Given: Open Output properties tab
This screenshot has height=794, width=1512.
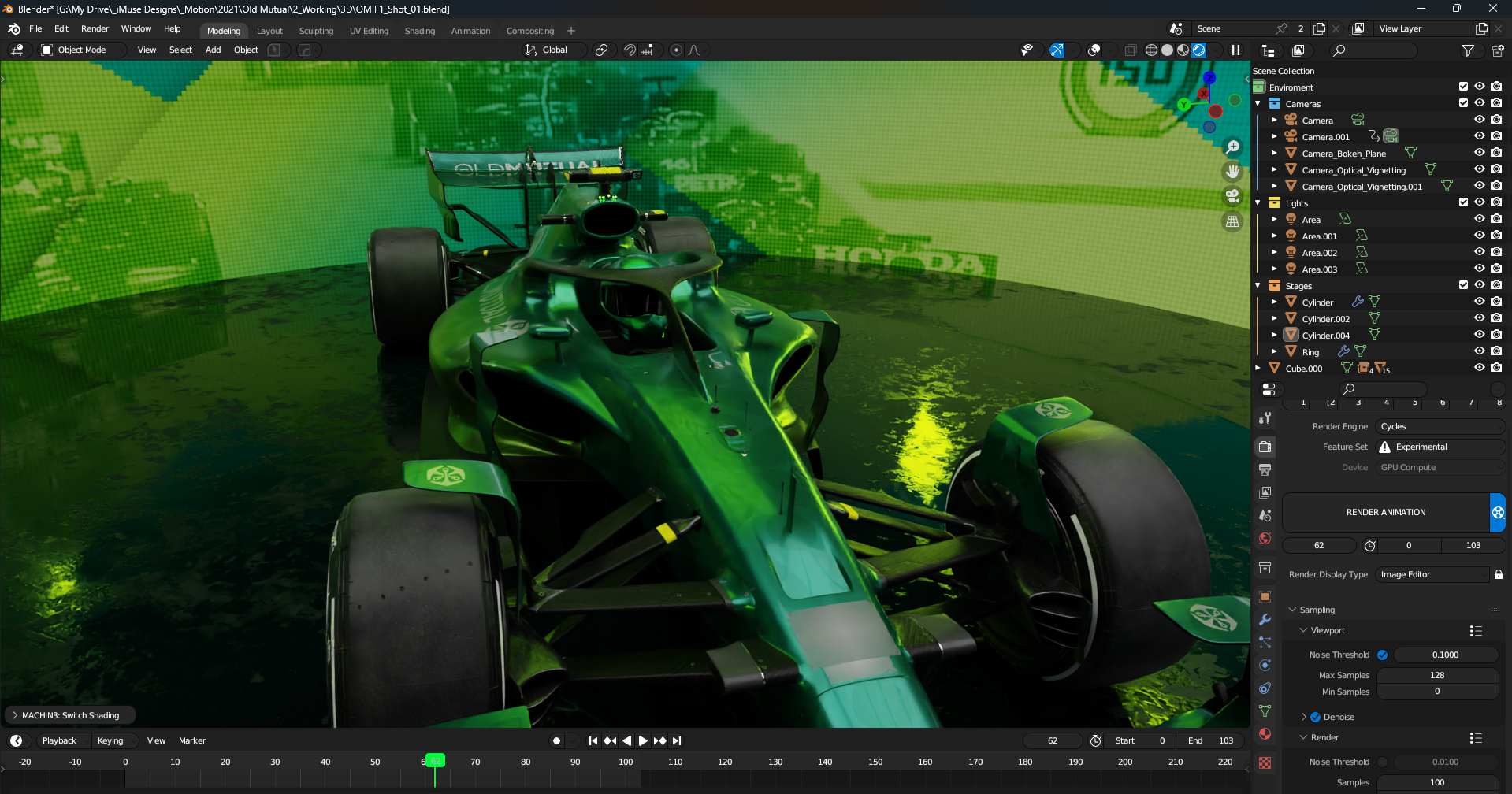Looking at the screenshot, I should [1265, 469].
